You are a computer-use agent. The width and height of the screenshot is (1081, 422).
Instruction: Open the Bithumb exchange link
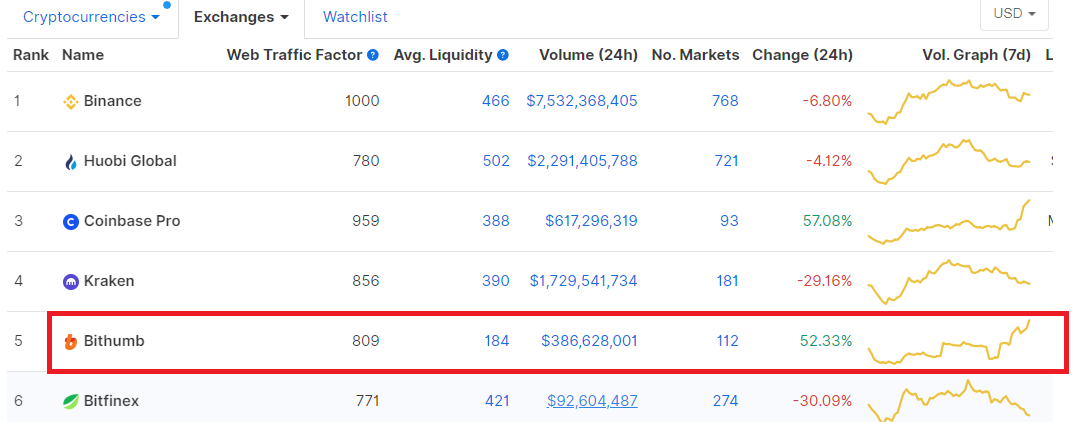point(114,341)
